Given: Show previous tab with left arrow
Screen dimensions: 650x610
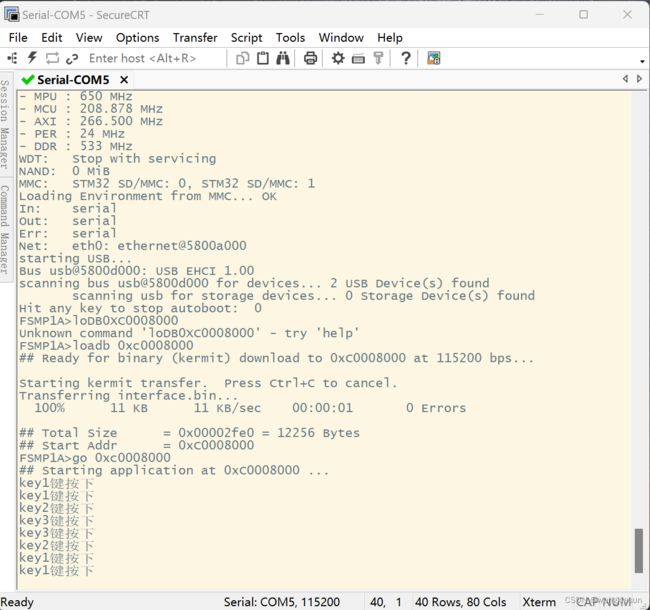Looking at the screenshot, I should point(626,79).
